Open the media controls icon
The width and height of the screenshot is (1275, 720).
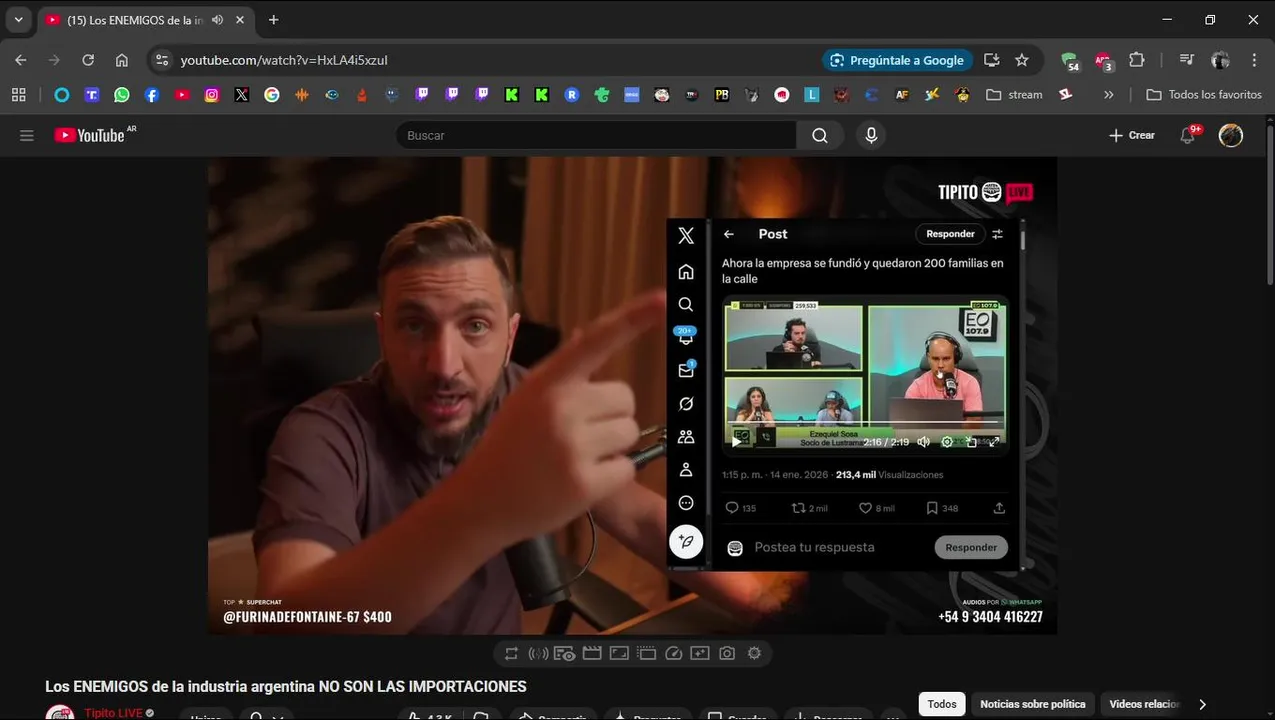(x=1187, y=60)
